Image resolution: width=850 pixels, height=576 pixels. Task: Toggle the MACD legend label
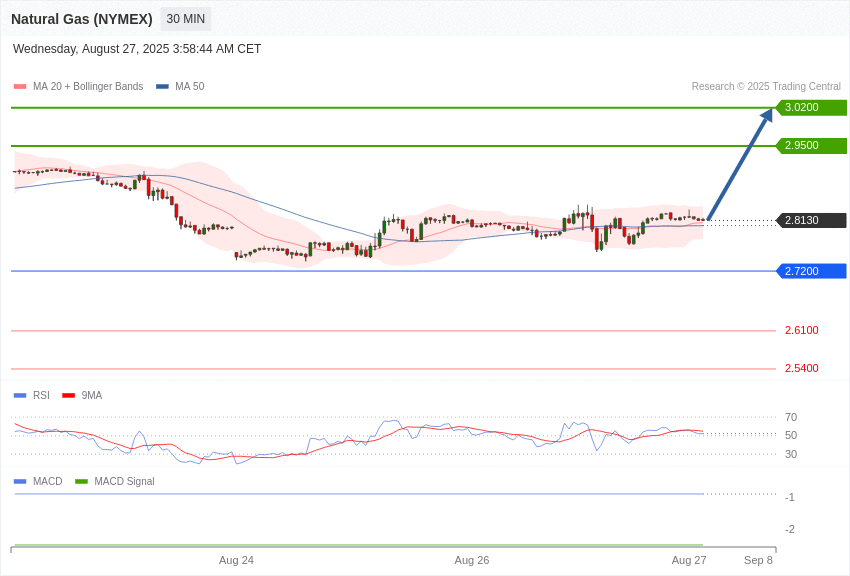click(48, 481)
